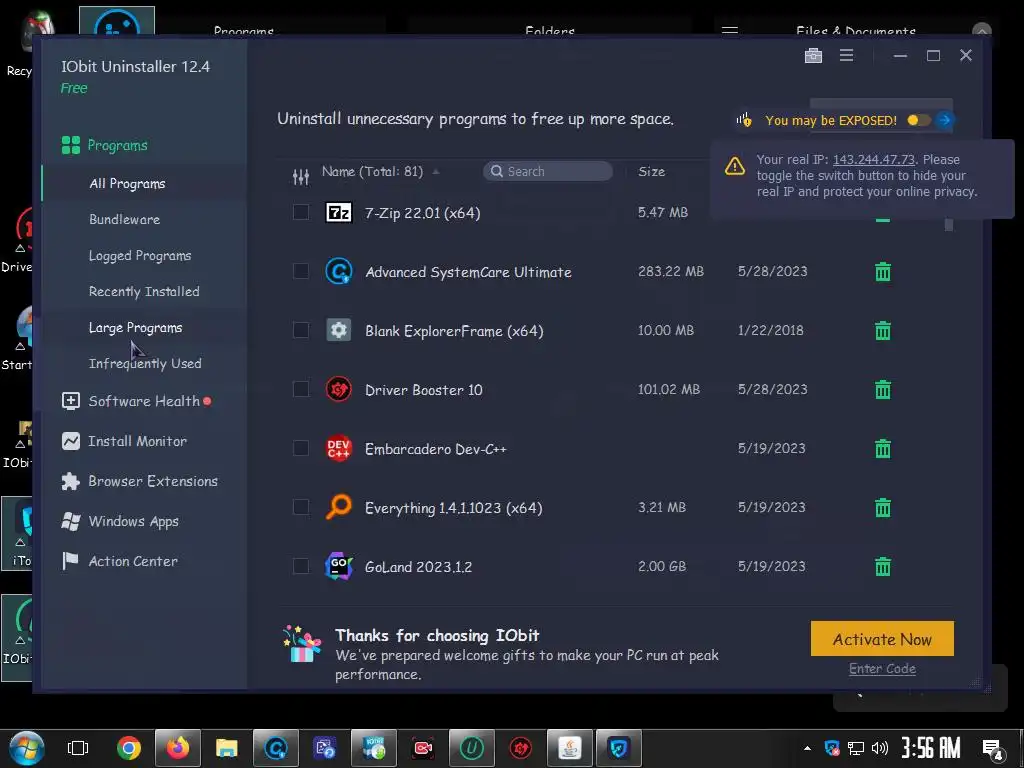Select Recently Installed in sidebar
The height and width of the screenshot is (768, 1024).
pyautogui.click(x=144, y=291)
